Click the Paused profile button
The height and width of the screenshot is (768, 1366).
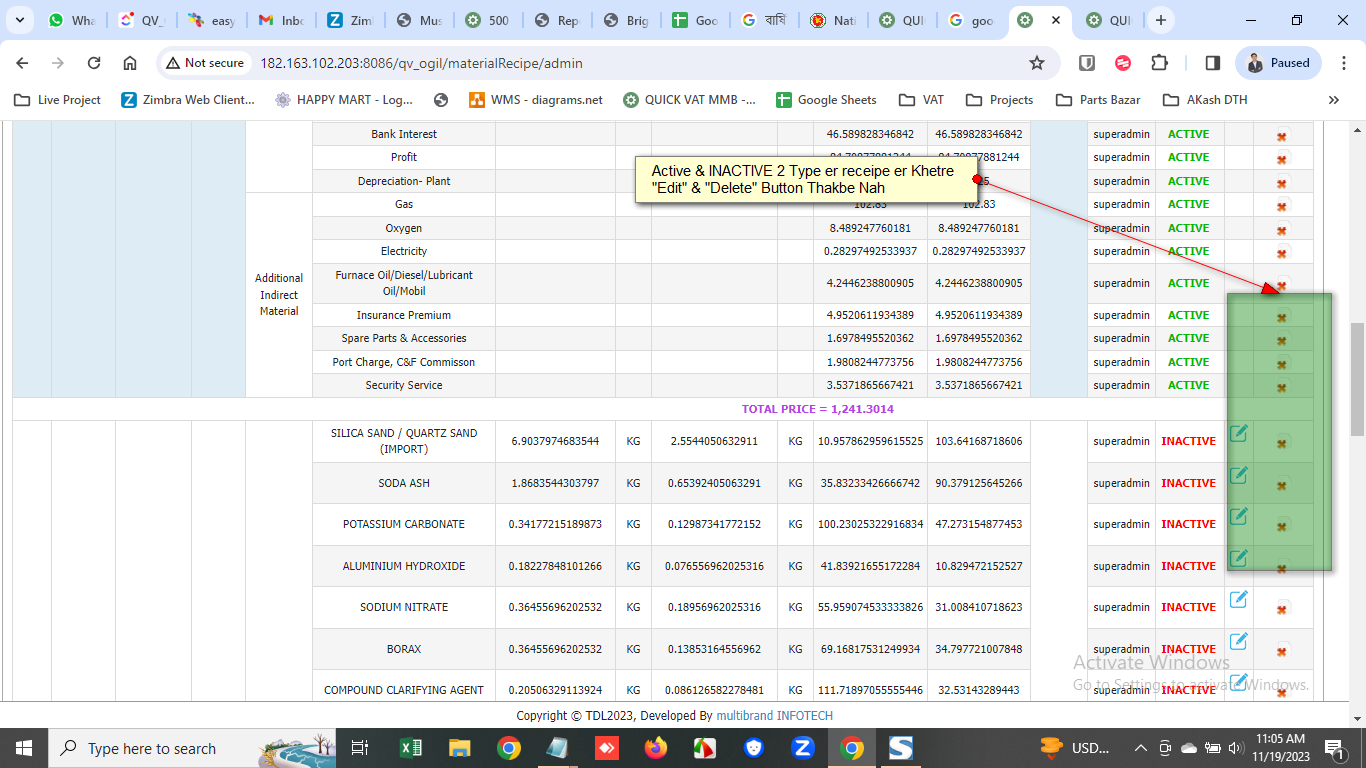tap(1278, 63)
